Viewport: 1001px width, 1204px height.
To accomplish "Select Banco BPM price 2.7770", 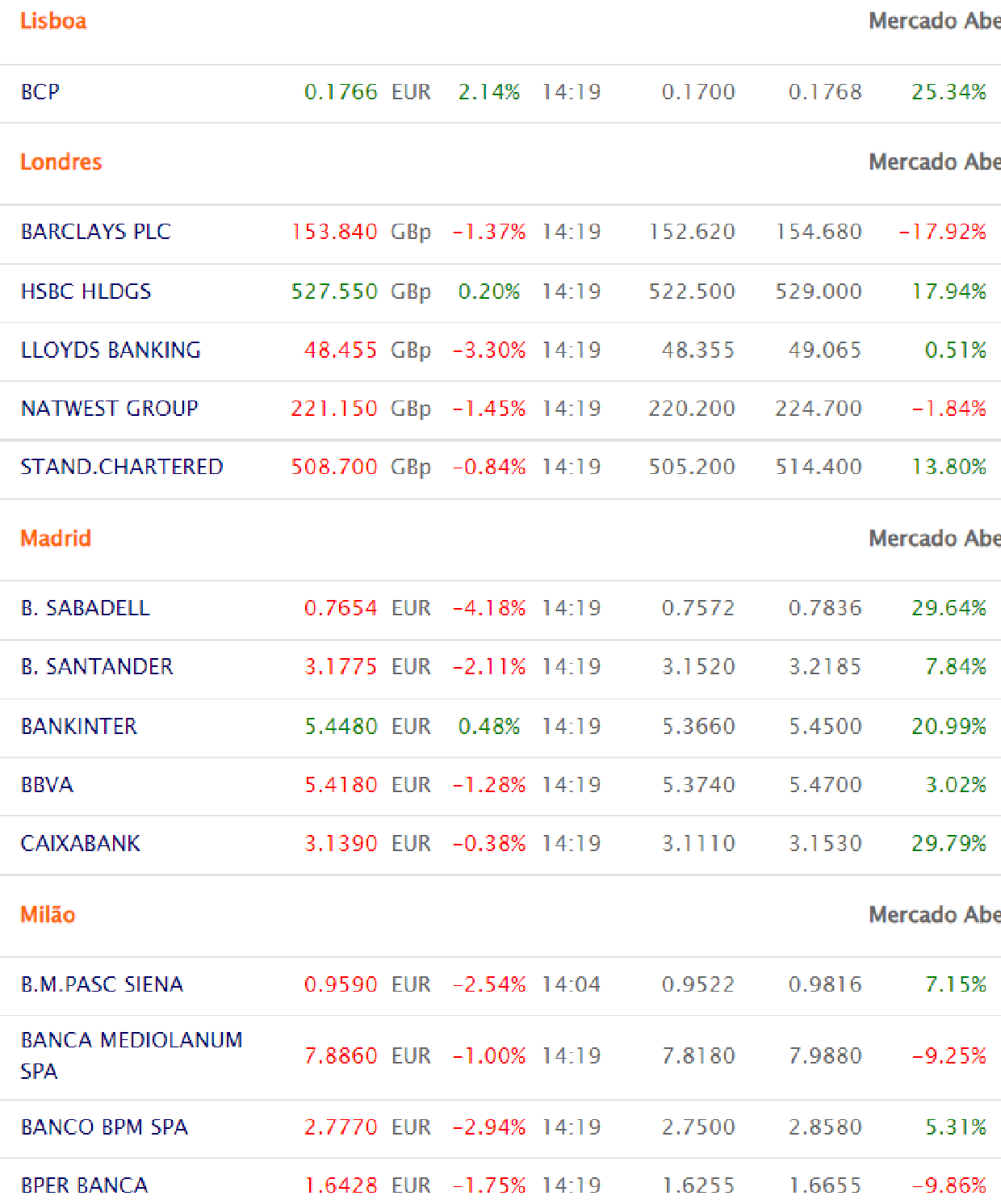I will pos(341,1127).
